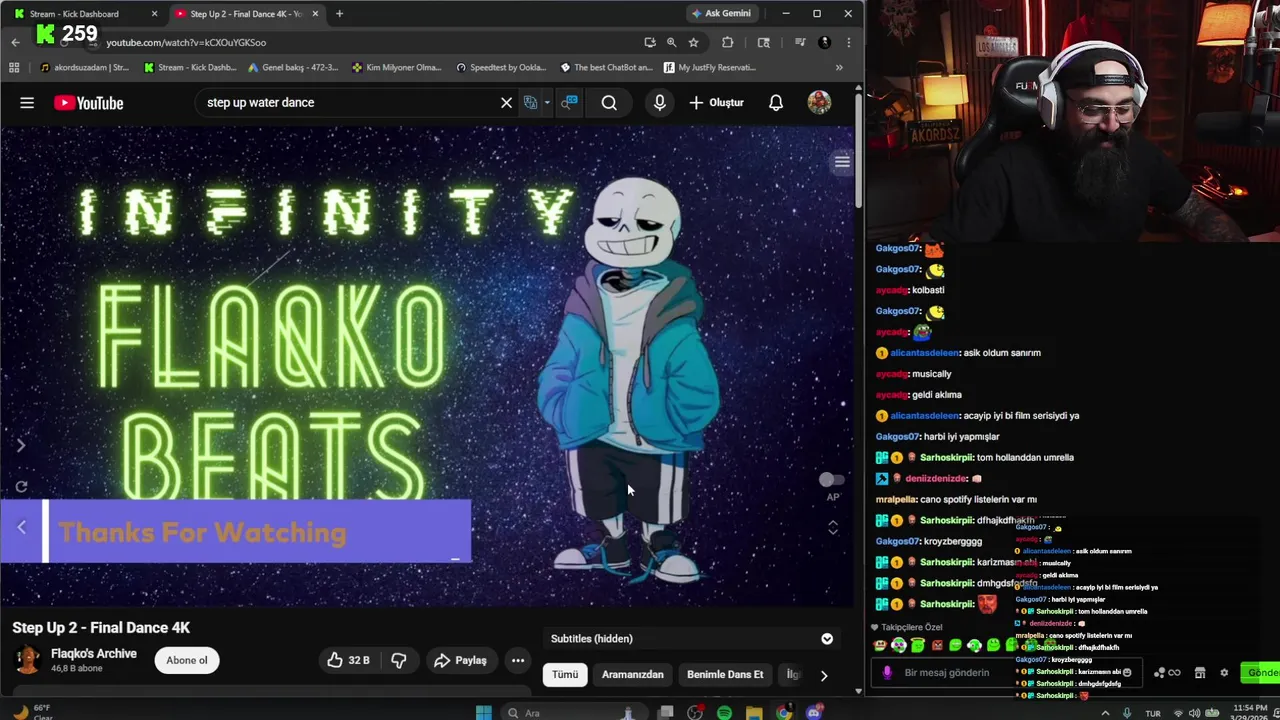1280x720 pixels.
Task: Click the Oluştur create button
Action: pyautogui.click(x=716, y=103)
